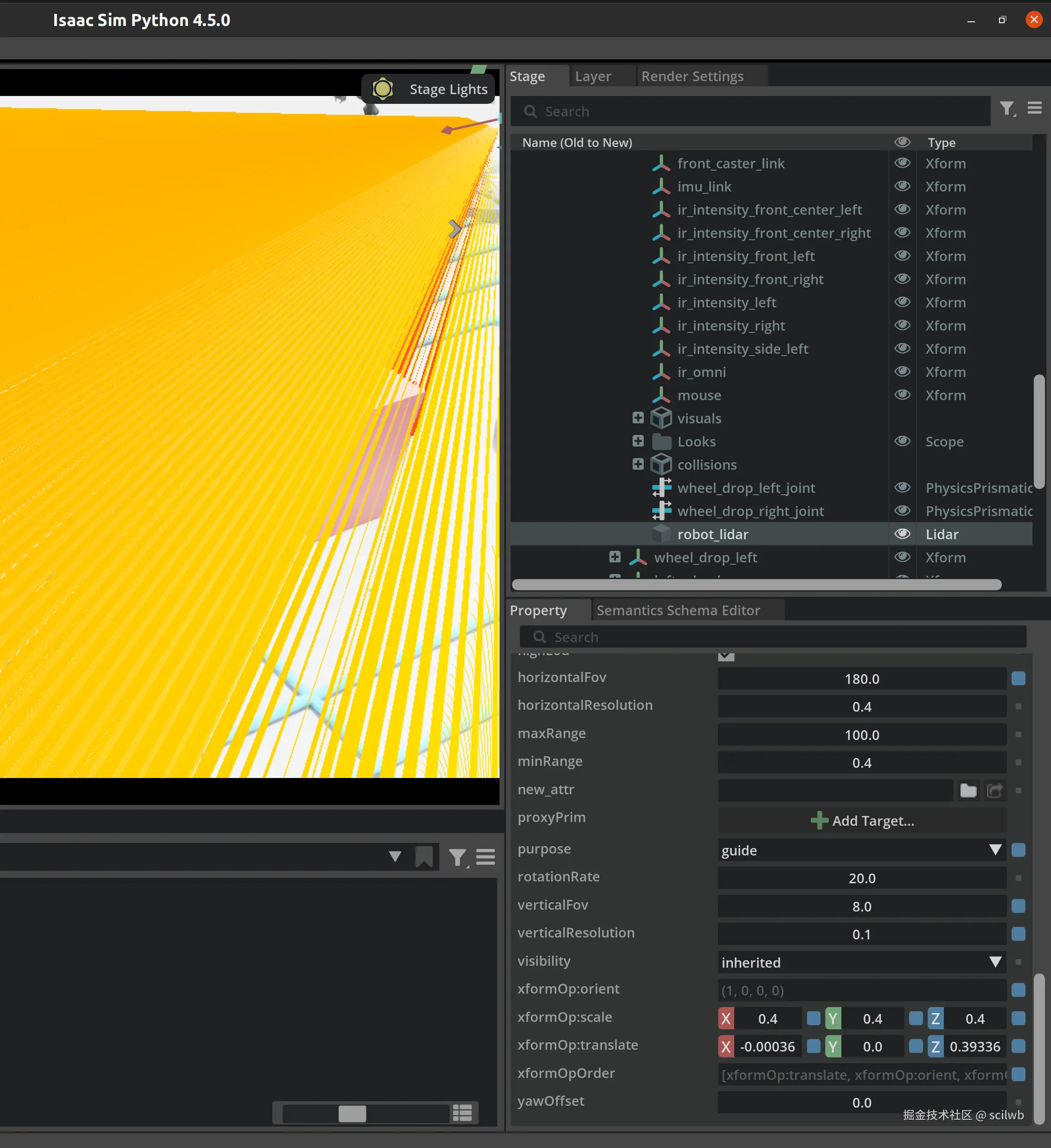
Task: Click Add Target for proxyPrim
Action: click(862, 821)
